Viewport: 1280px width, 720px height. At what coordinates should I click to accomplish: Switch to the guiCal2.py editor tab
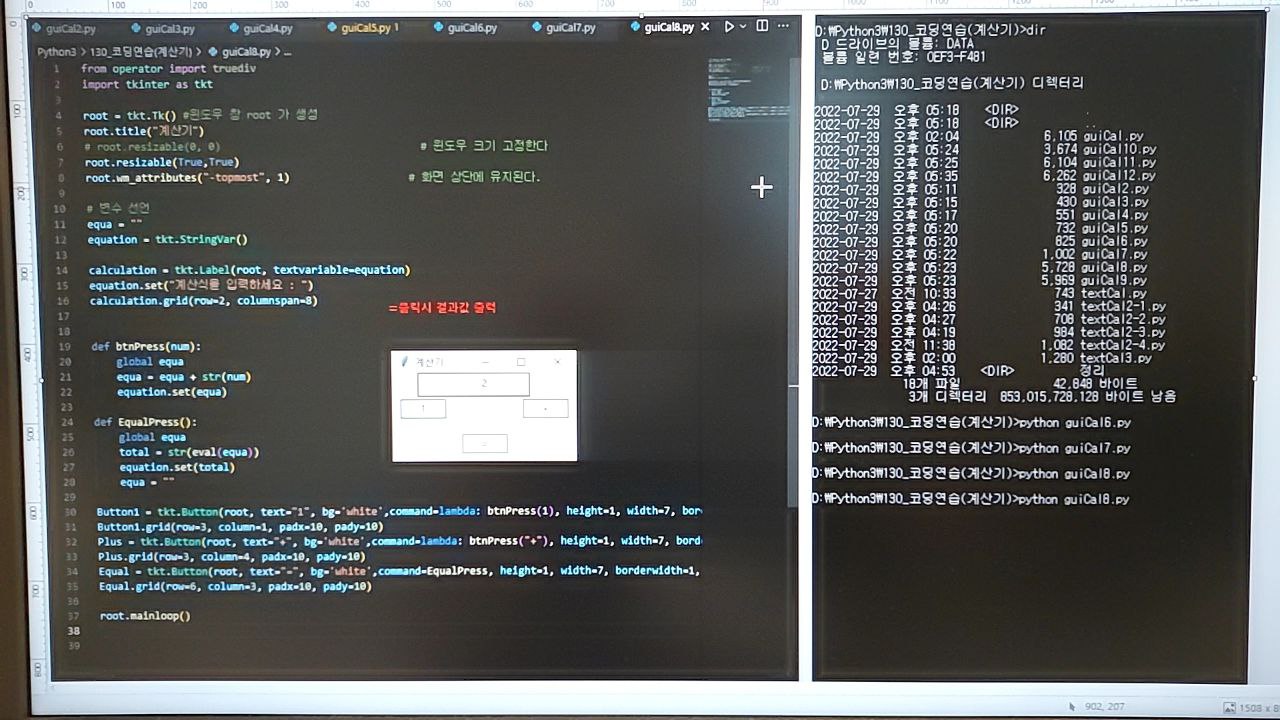tap(63, 29)
